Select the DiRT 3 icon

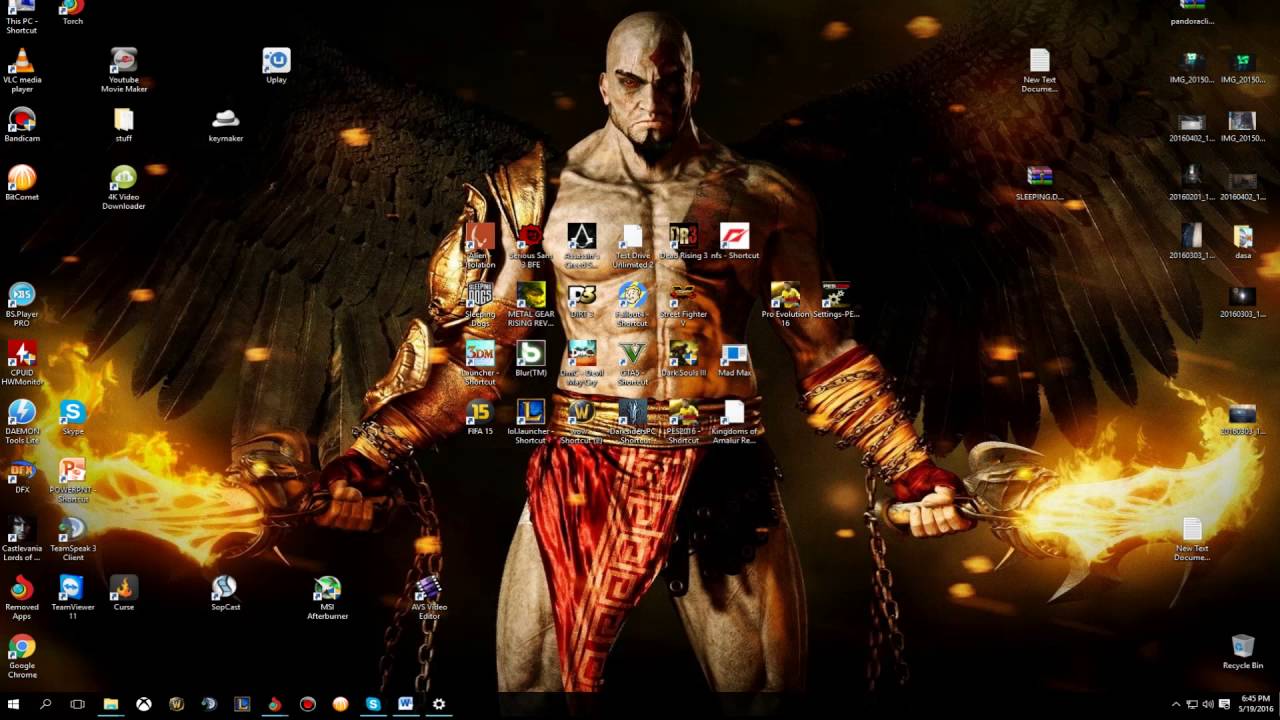[582, 302]
